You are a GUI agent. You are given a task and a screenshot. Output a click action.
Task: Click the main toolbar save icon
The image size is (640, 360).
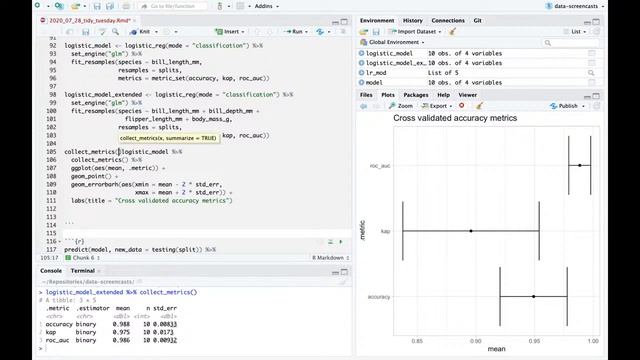point(97,6)
